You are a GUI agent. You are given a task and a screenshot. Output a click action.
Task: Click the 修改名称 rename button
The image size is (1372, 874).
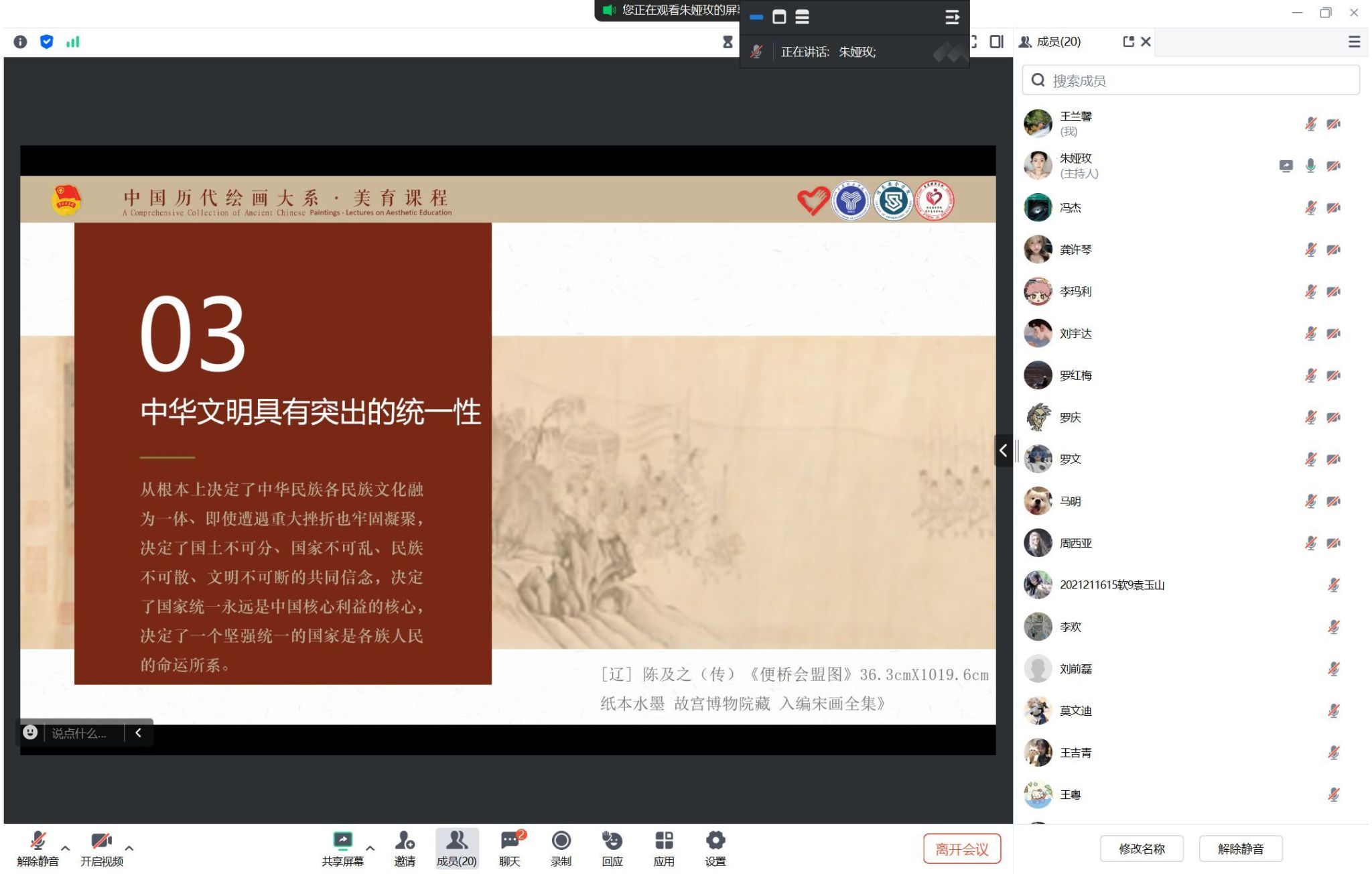coord(1142,849)
